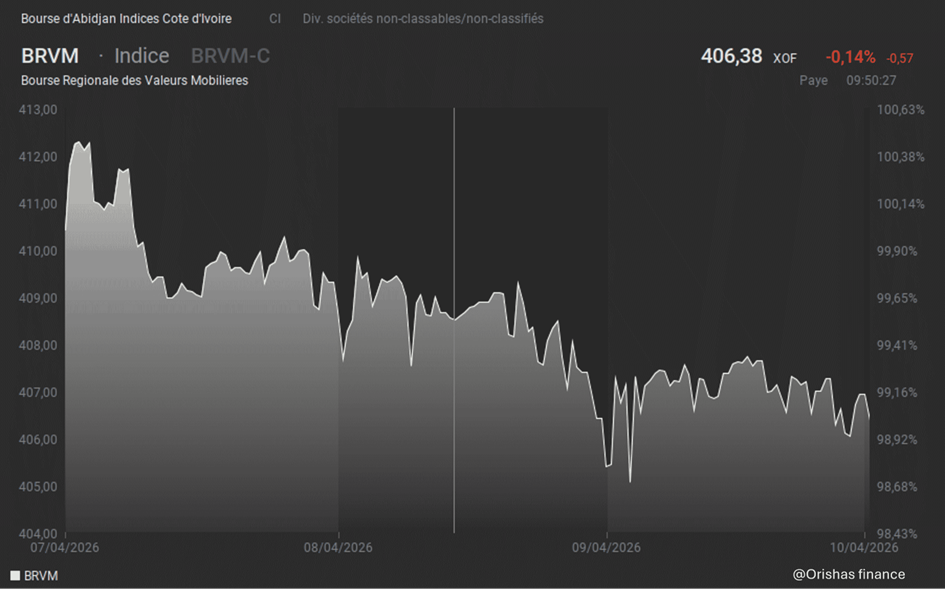Click the 413,00 top price axis label
Image resolution: width=945 pixels, height=592 pixels.
(38, 109)
